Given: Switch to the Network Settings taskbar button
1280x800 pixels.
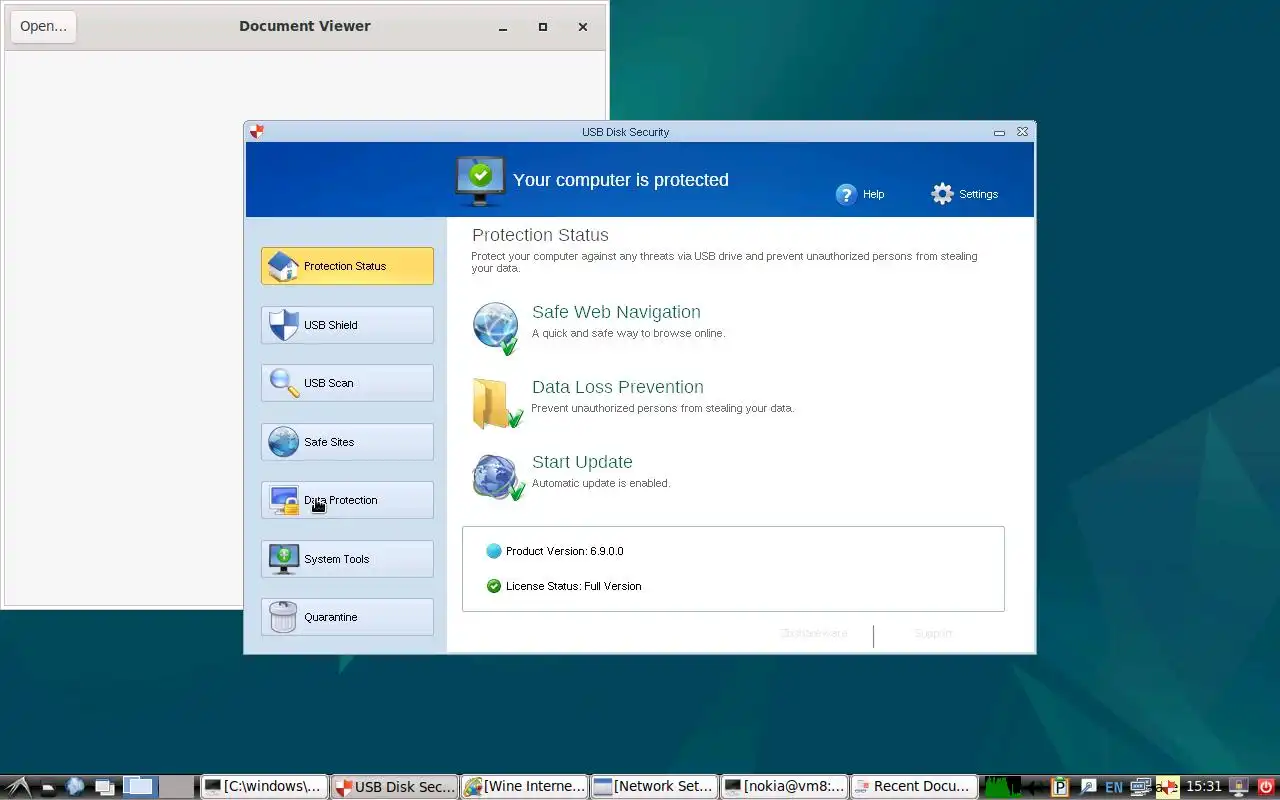Looking at the screenshot, I should click(654, 787).
